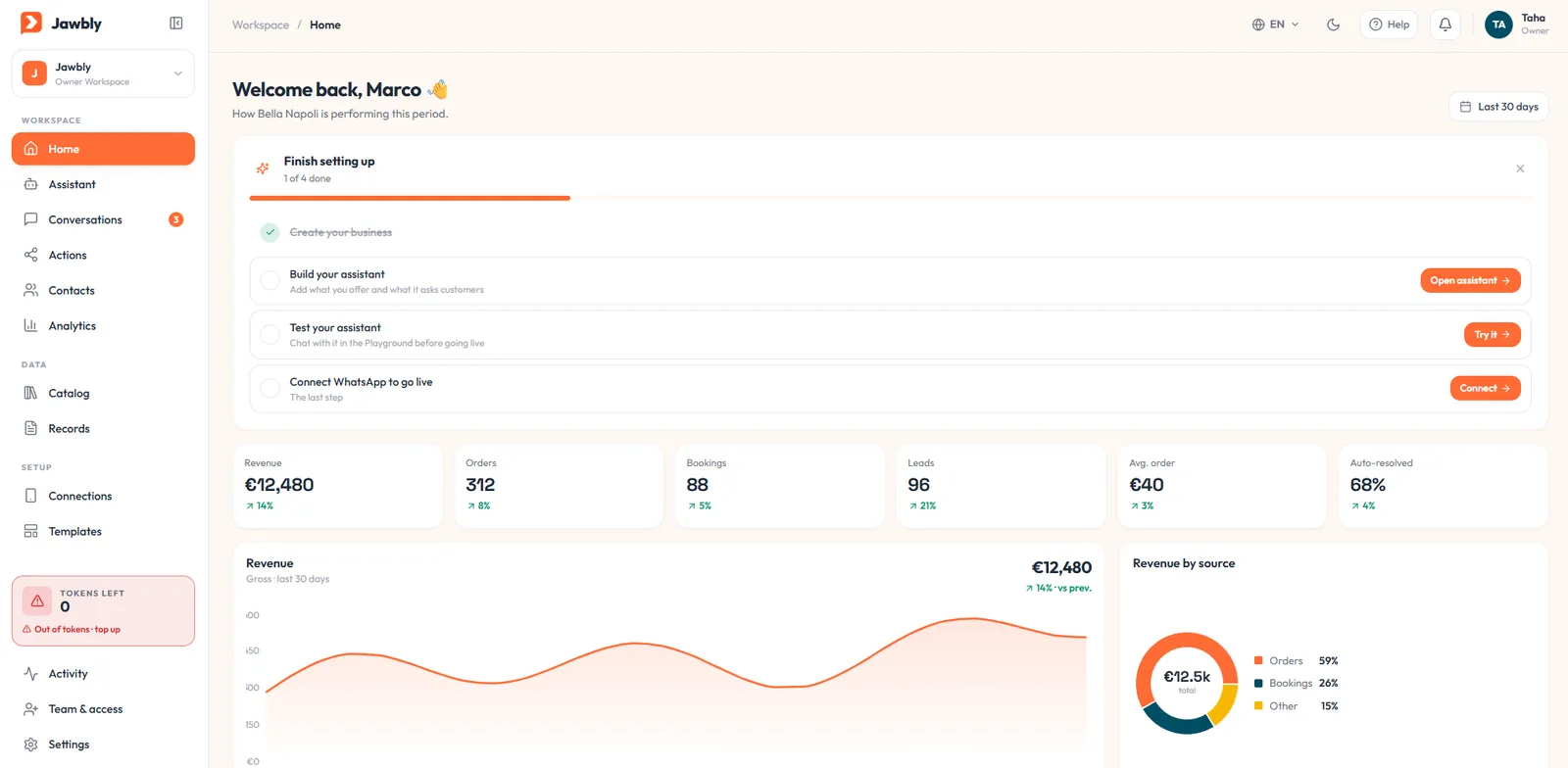The height and width of the screenshot is (768, 1568).
Task: Open Settings from sidebar
Action: point(103,744)
